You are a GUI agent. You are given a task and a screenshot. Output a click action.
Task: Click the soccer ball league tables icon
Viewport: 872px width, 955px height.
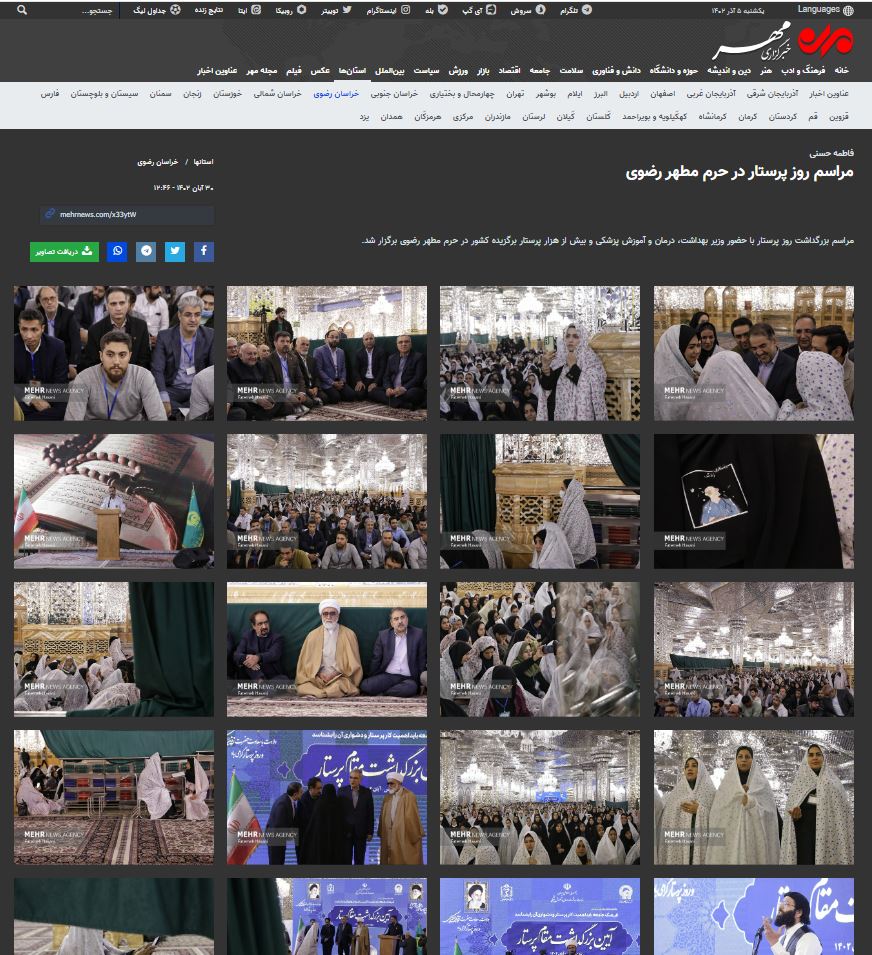pos(175,10)
